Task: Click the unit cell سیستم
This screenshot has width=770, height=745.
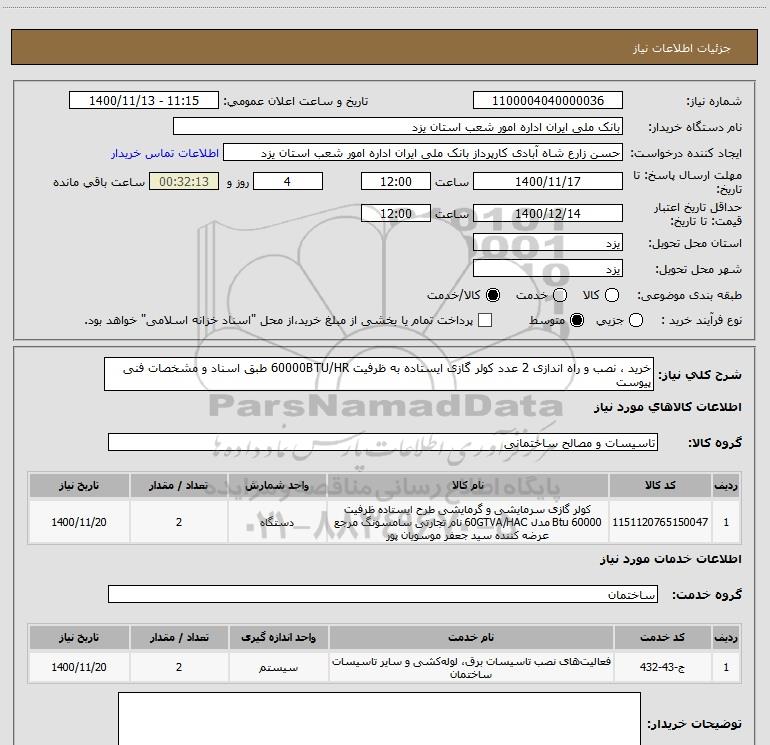Action: pos(278,667)
